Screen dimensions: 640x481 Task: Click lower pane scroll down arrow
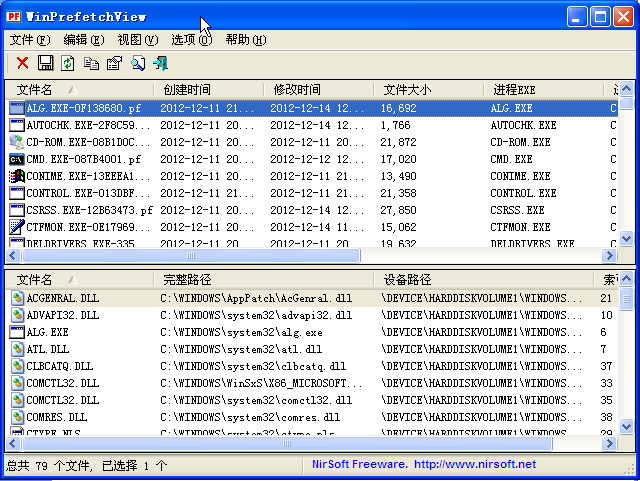point(626,427)
